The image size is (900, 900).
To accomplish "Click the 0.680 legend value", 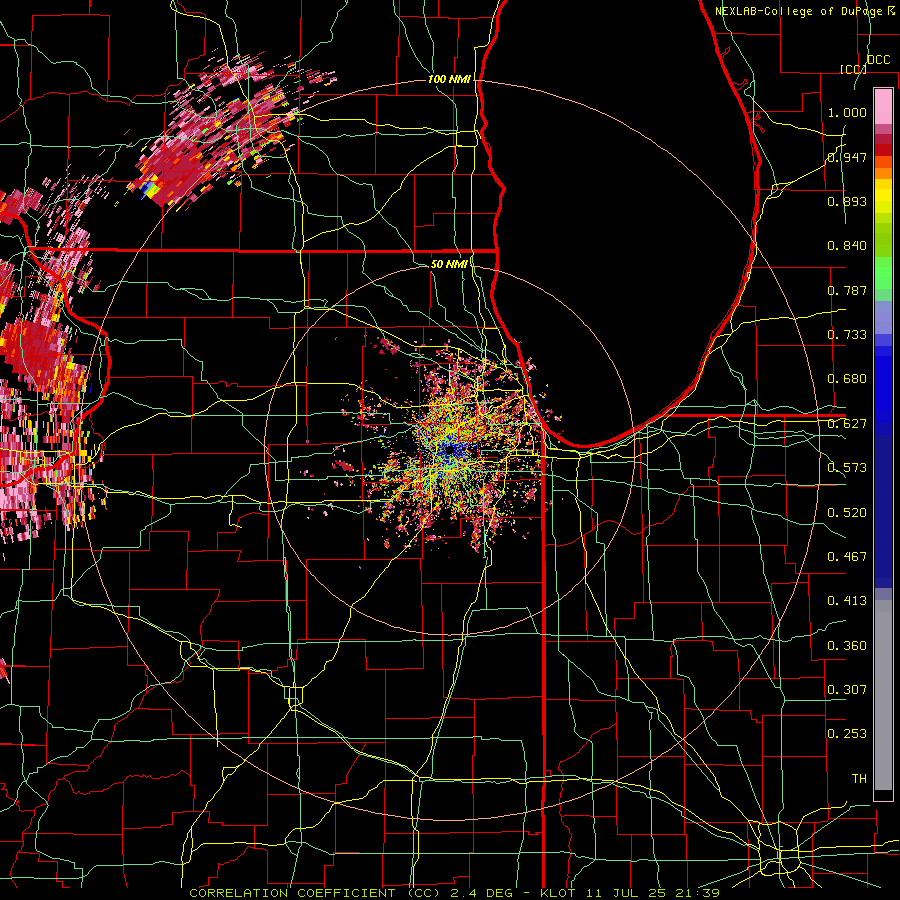I will pyautogui.click(x=847, y=379).
